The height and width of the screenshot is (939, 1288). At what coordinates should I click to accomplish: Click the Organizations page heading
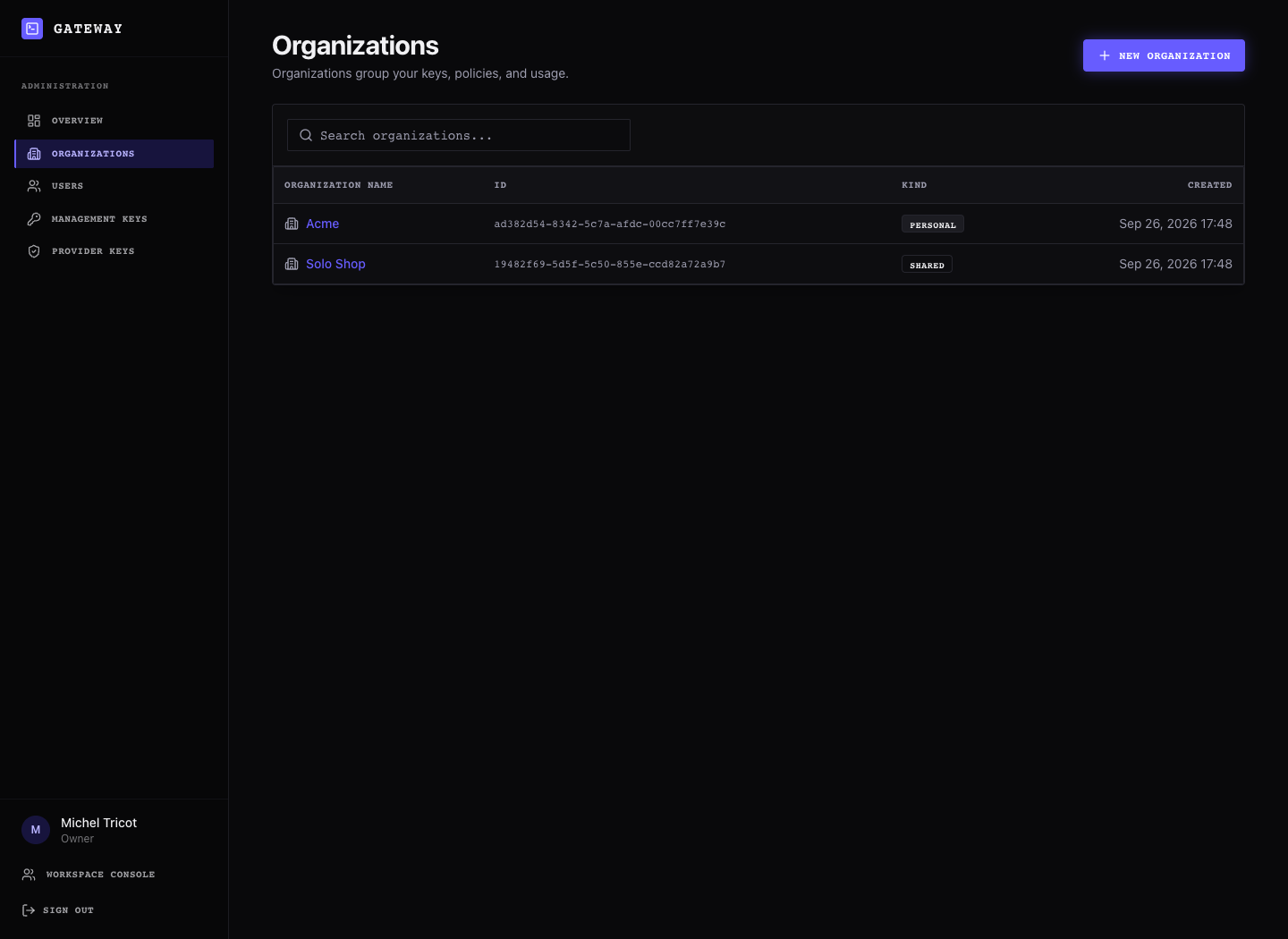[355, 46]
